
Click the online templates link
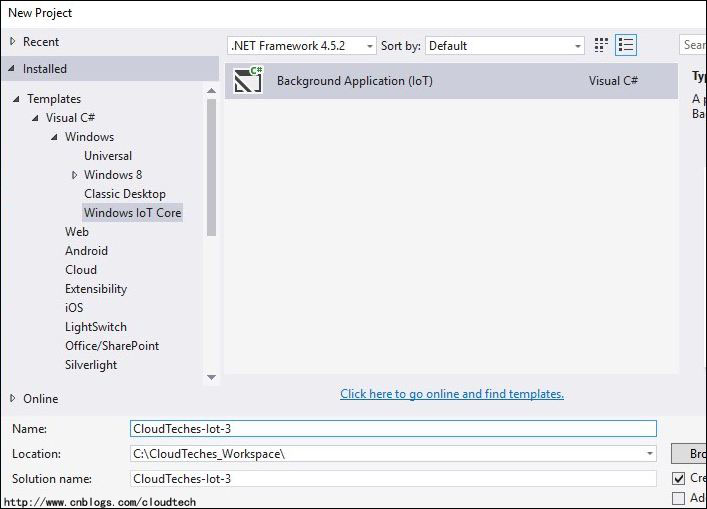click(x=452, y=394)
